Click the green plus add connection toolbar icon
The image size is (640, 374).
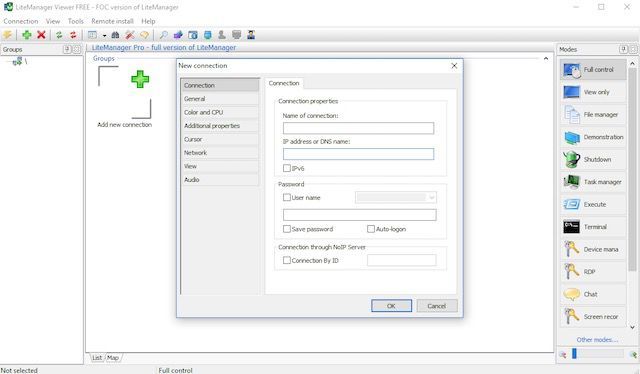(x=27, y=35)
